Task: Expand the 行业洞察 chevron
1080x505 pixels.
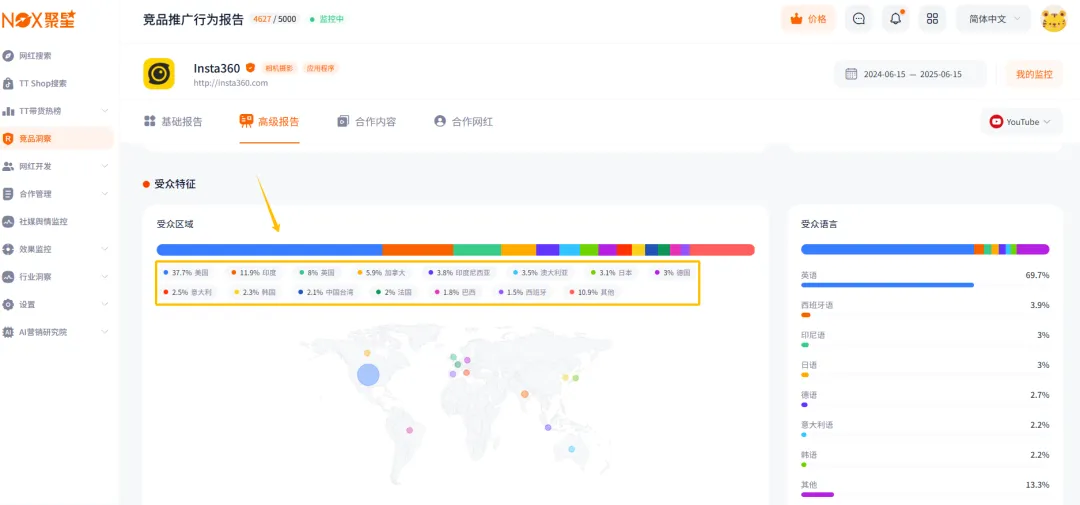Action: [105, 276]
